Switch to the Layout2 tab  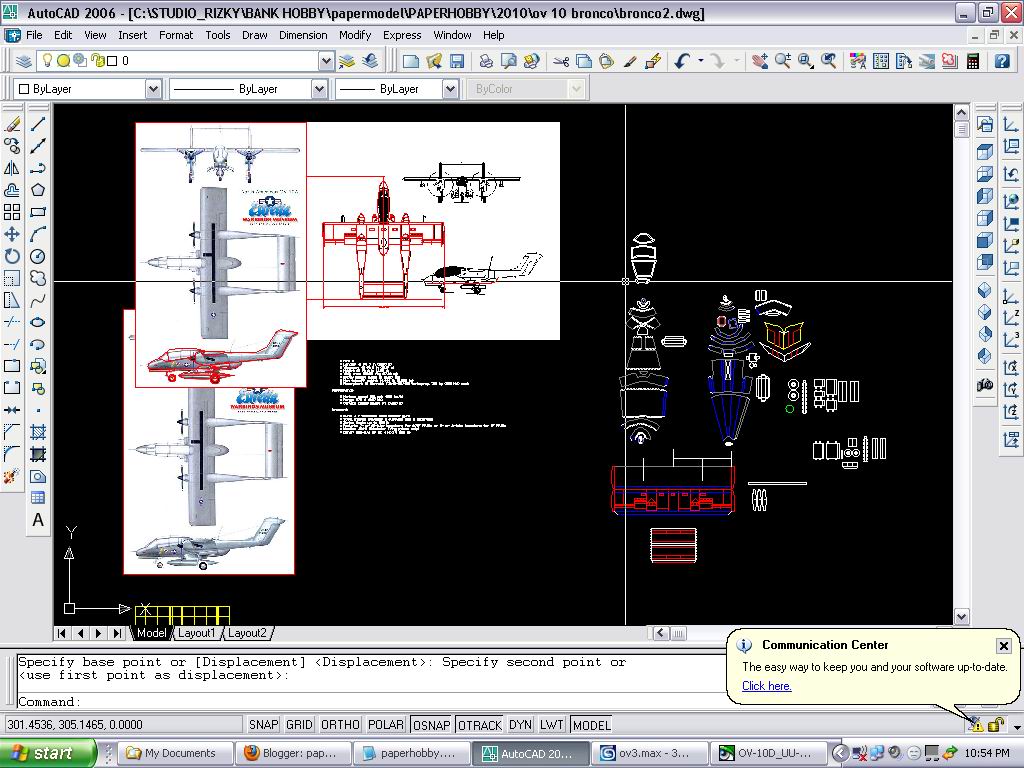click(x=247, y=633)
